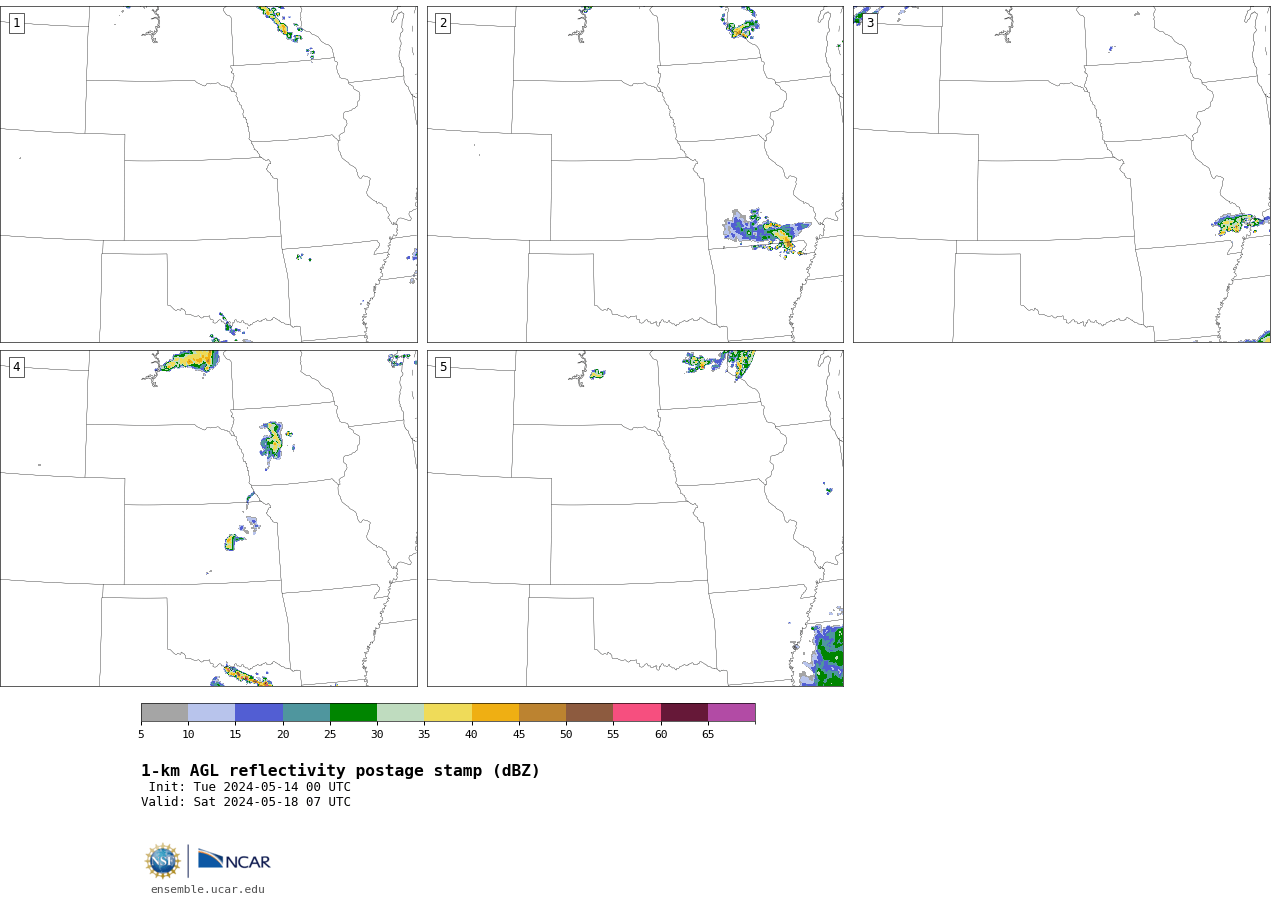Open postage stamp map number 2

click(635, 175)
